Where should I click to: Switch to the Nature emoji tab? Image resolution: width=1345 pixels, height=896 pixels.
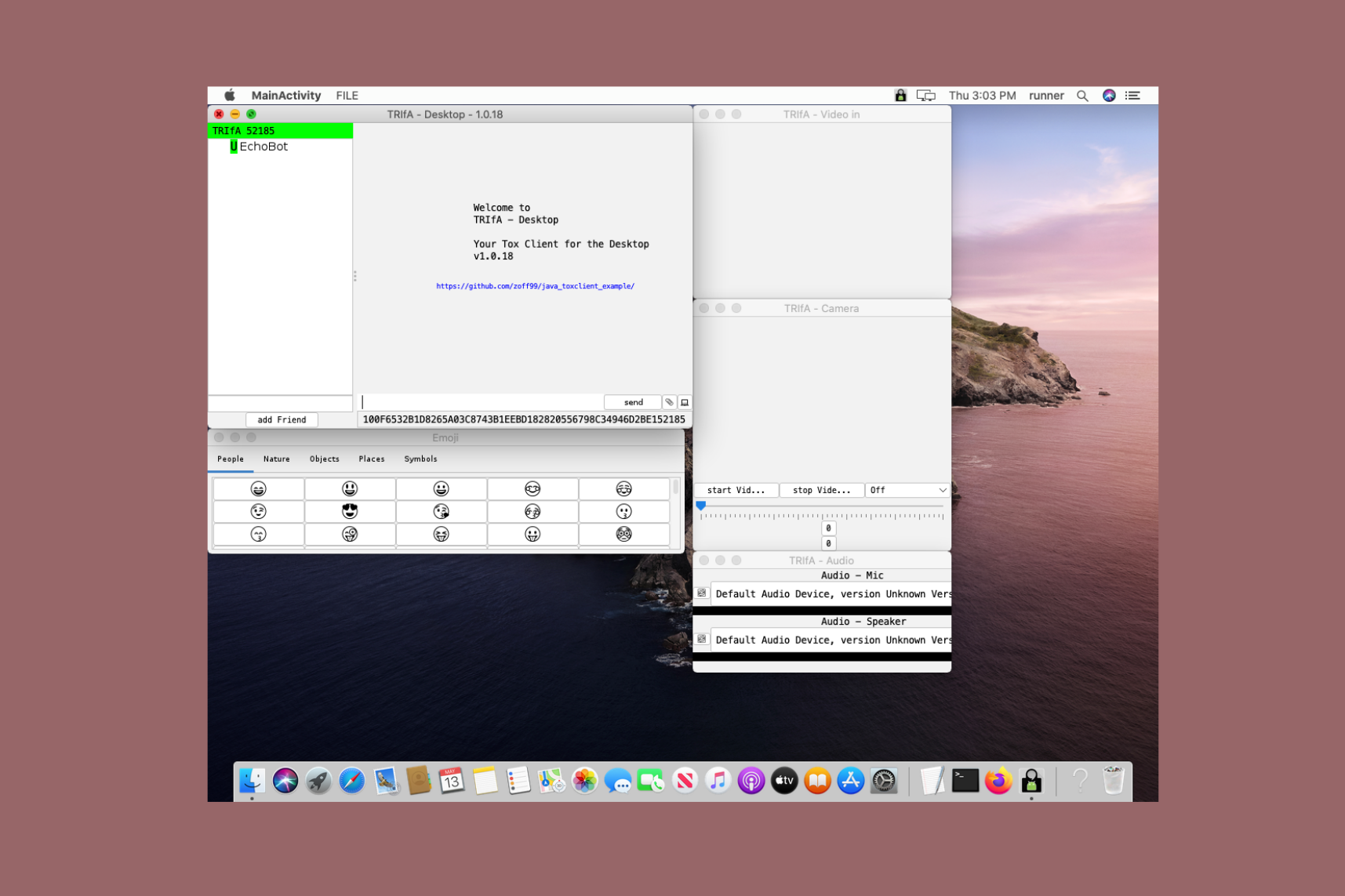(x=276, y=459)
